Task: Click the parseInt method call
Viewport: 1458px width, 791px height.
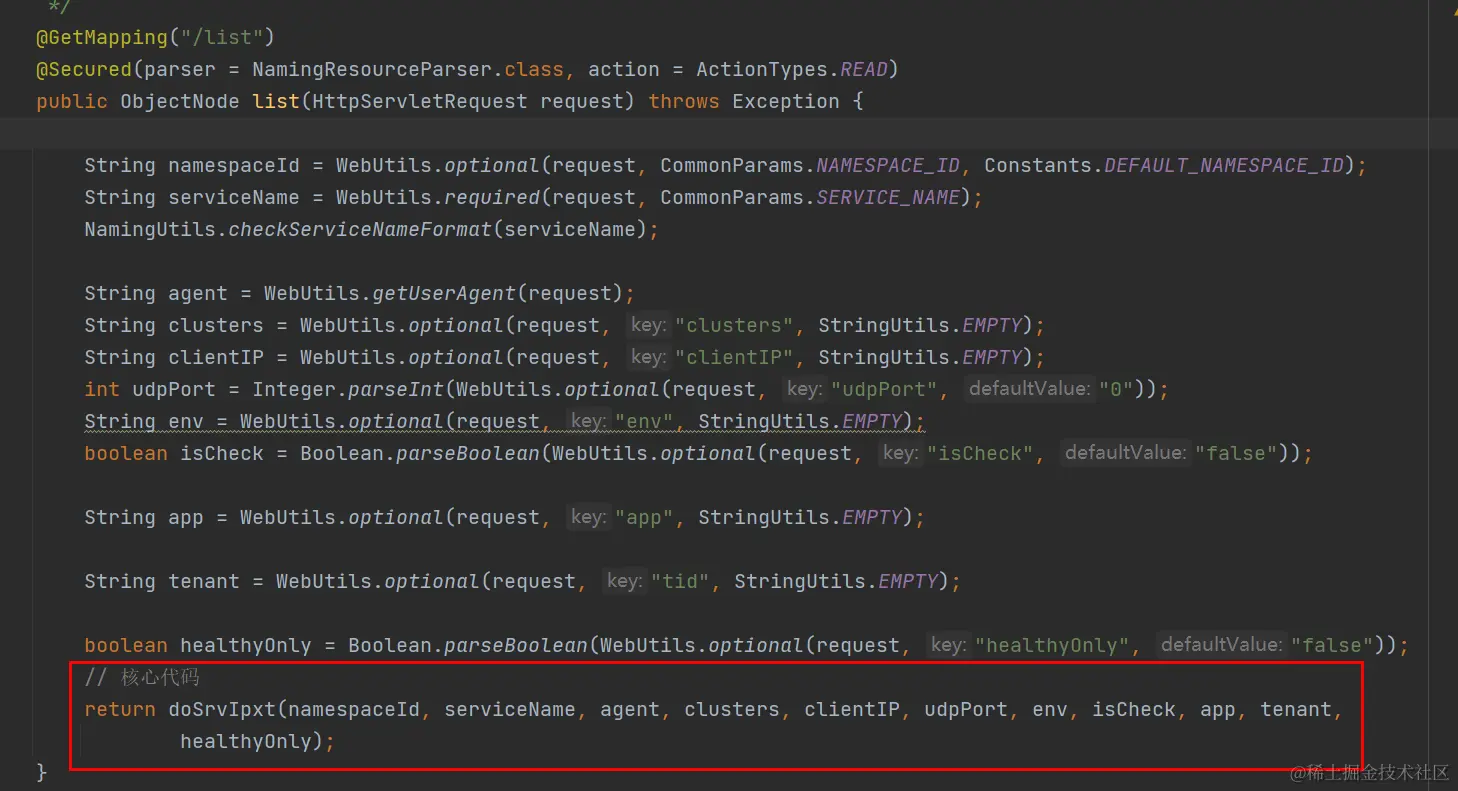Action: (x=396, y=389)
